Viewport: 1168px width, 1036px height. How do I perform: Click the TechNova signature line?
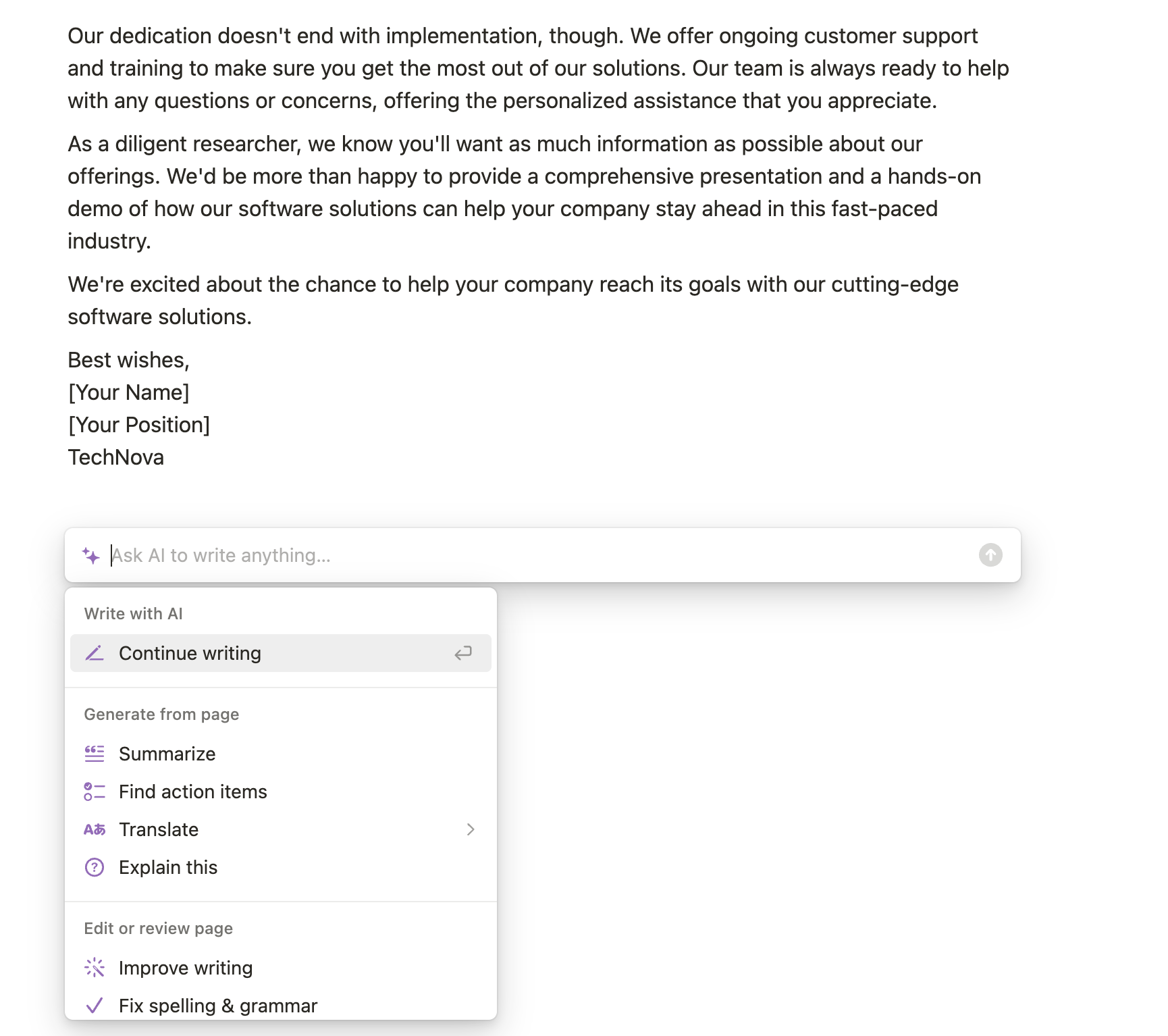[x=116, y=457]
